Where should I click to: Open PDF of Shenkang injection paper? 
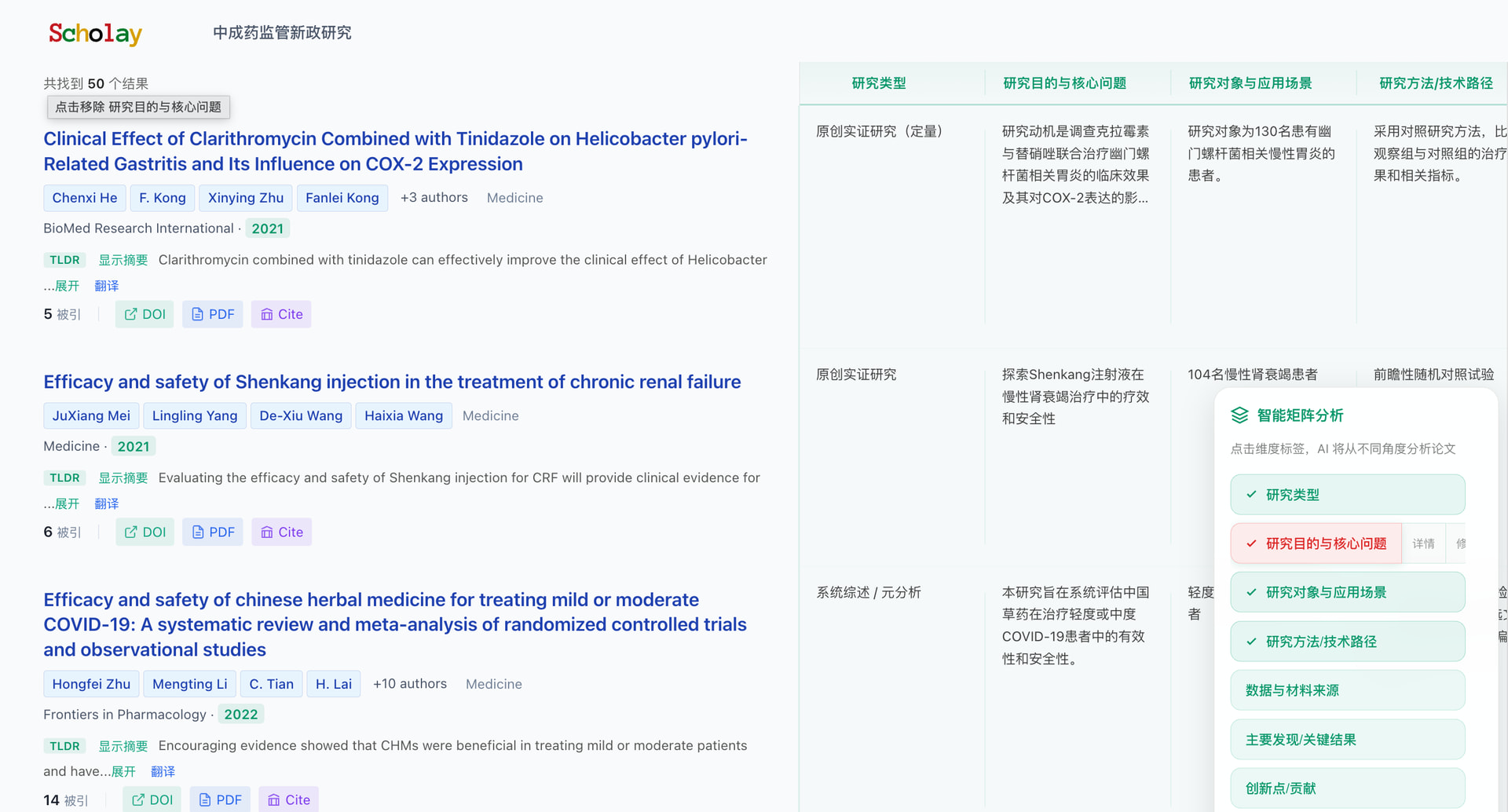tap(213, 532)
